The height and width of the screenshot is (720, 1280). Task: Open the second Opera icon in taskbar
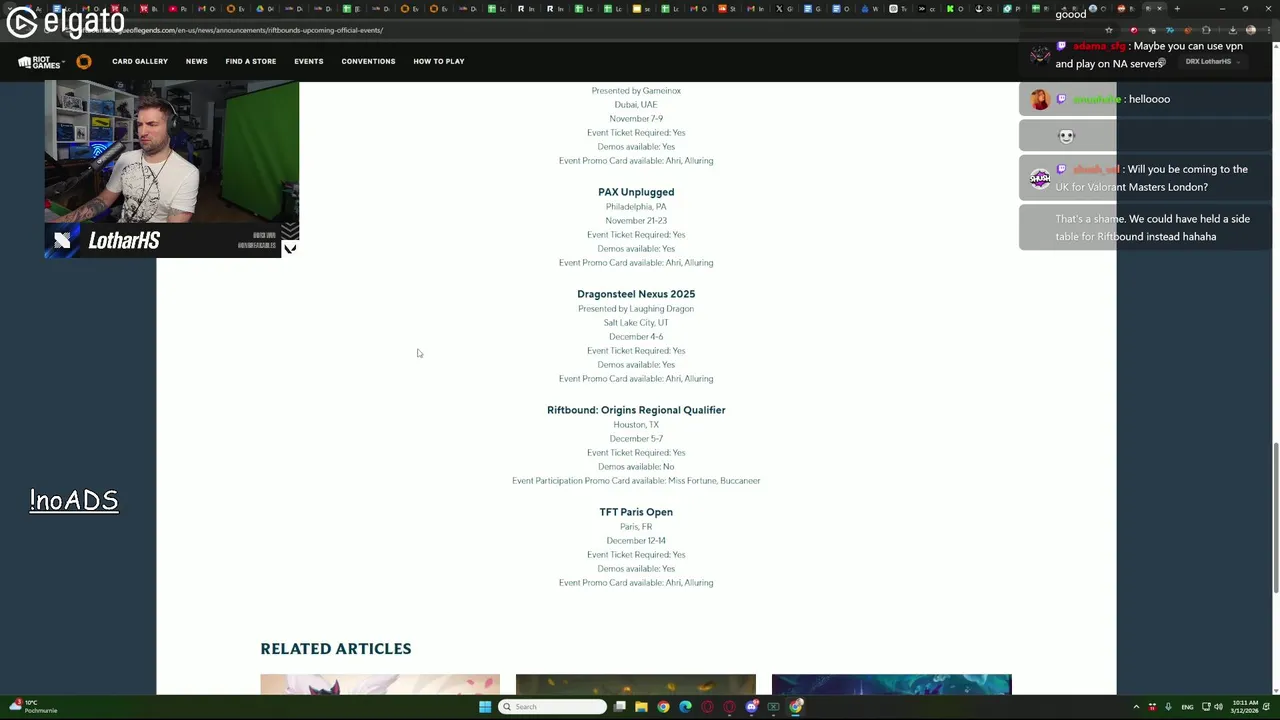point(729,707)
